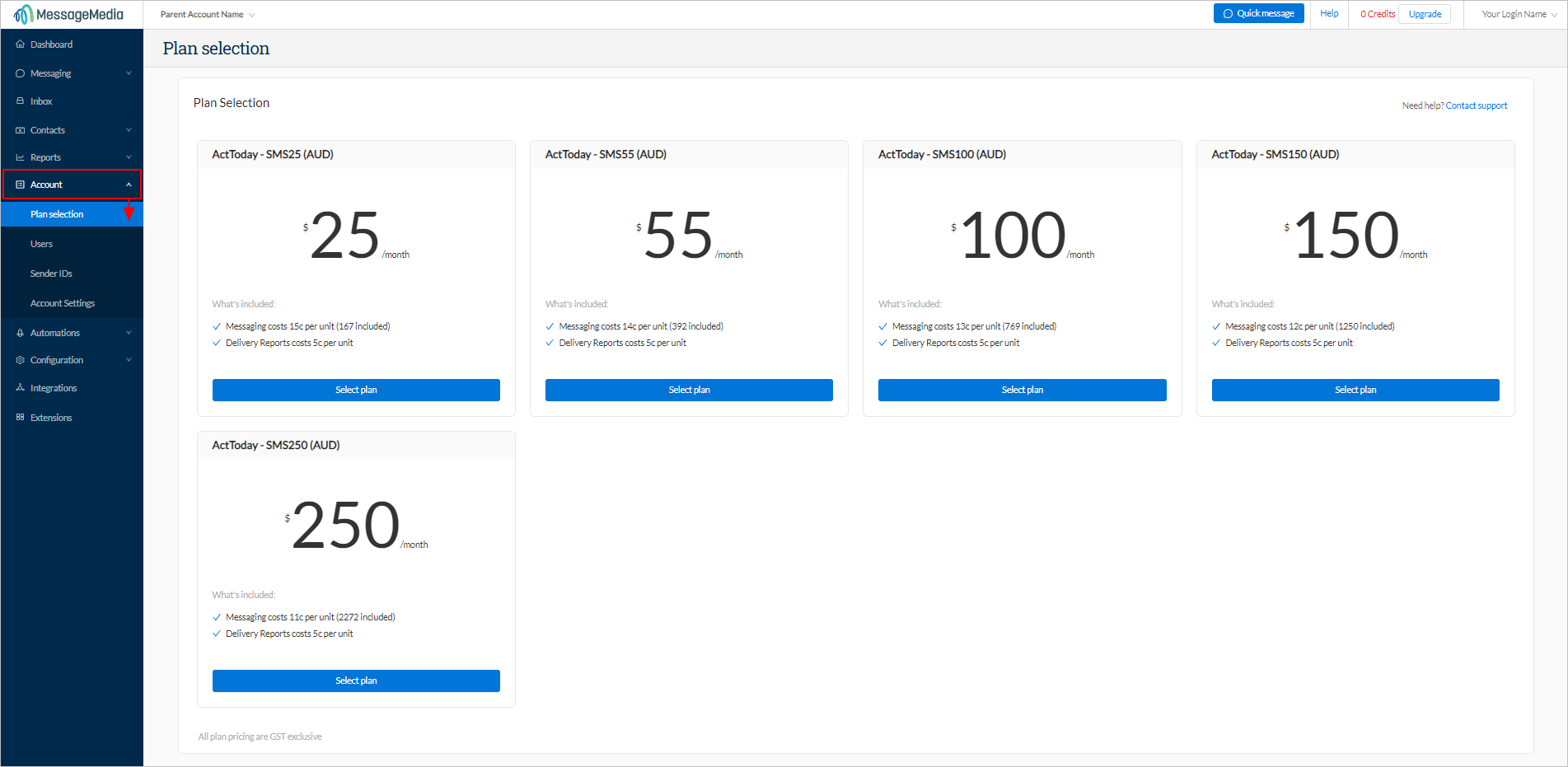Viewport: 1568px width, 767px height.
Task: Expand the Reports menu chevron
Action: coord(129,157)
